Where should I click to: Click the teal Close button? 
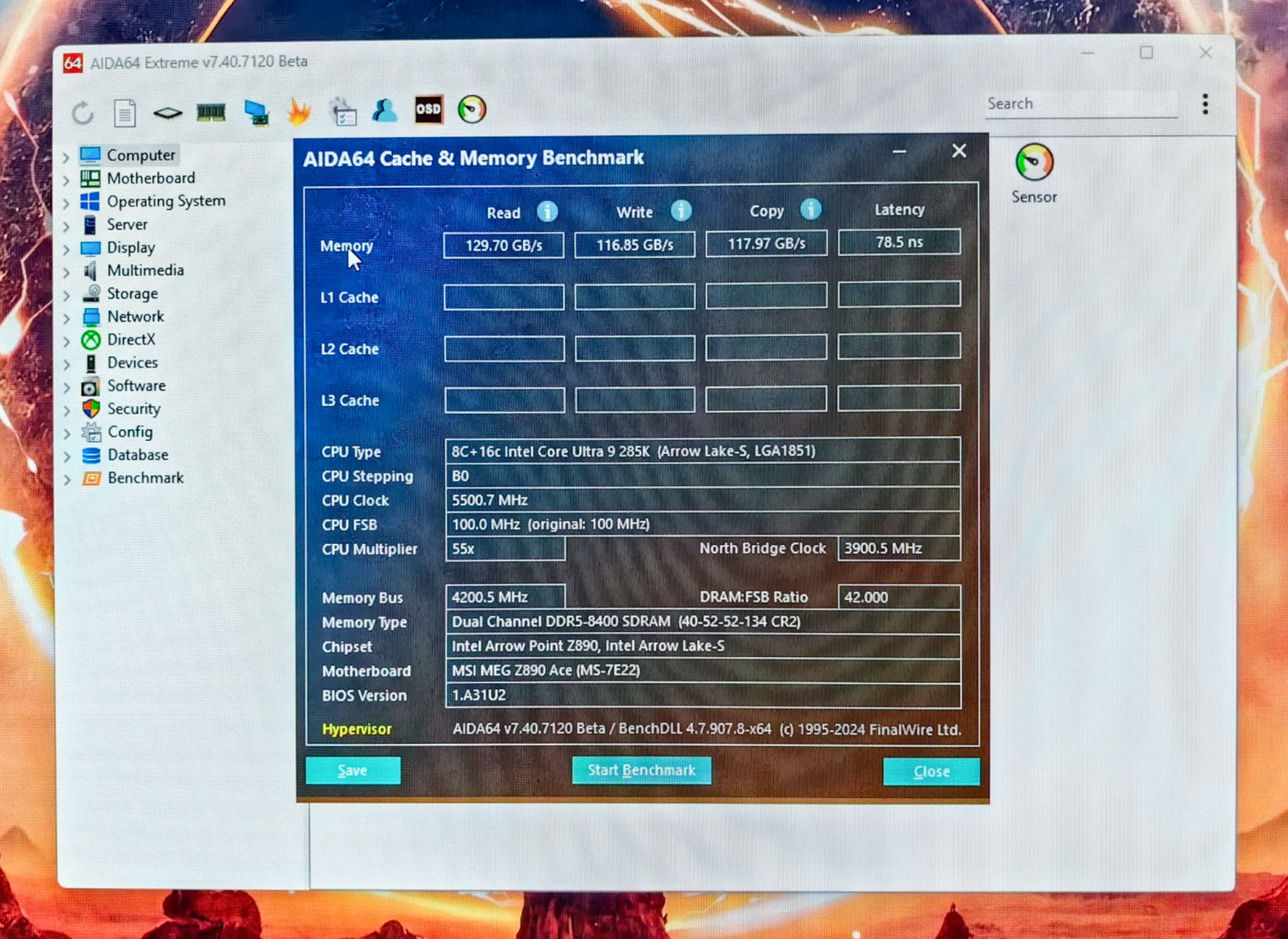click(x=931, y=771)
